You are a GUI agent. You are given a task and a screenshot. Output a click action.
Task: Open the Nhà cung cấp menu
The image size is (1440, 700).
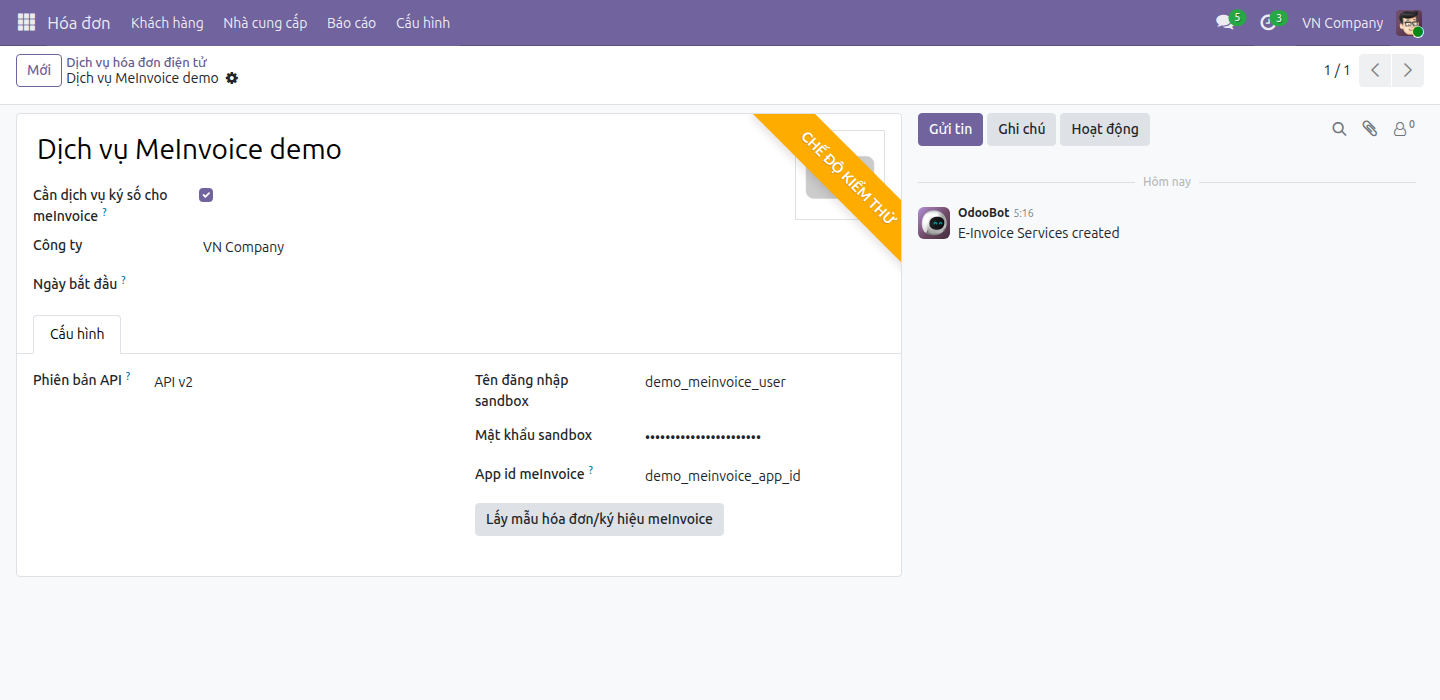coord(265,23)
